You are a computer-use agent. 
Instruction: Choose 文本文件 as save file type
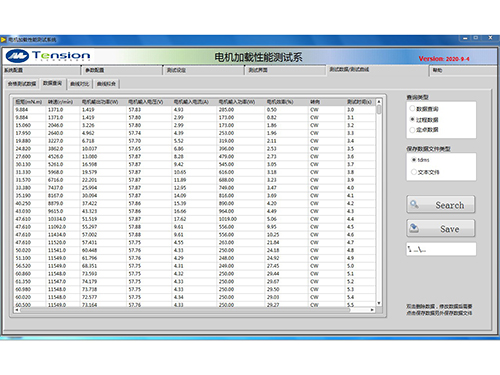[x=414, y=172]
